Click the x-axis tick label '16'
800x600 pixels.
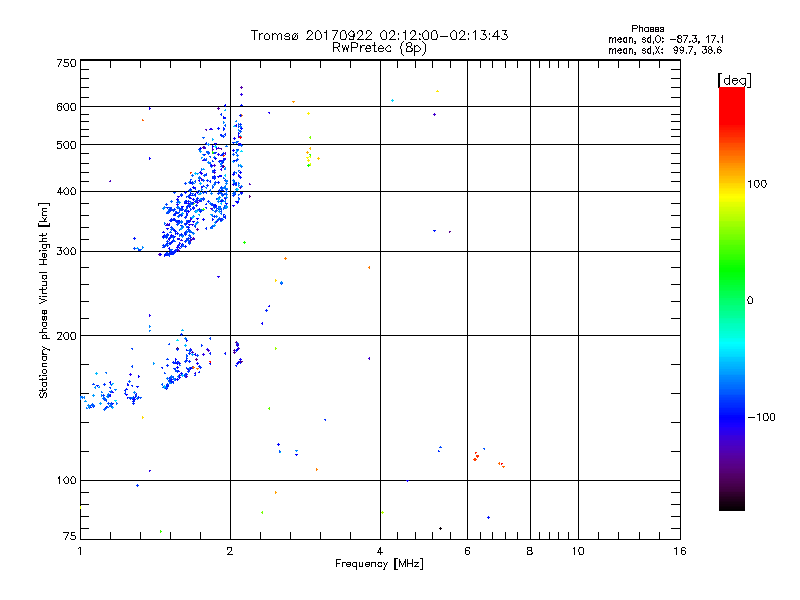click(x=680, y=551)
